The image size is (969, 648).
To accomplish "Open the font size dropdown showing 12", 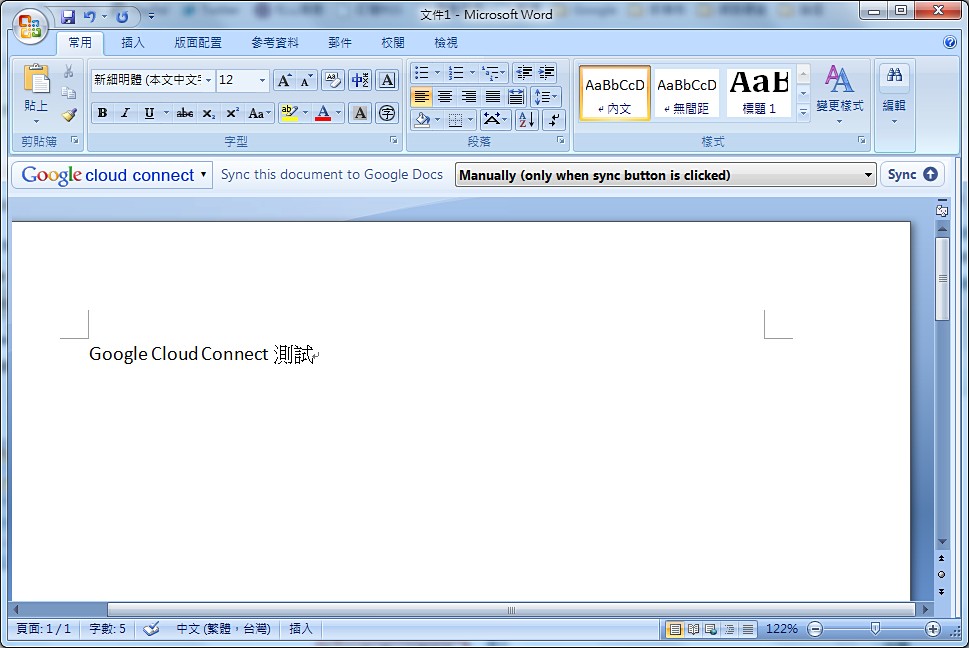I will (262, 80).
